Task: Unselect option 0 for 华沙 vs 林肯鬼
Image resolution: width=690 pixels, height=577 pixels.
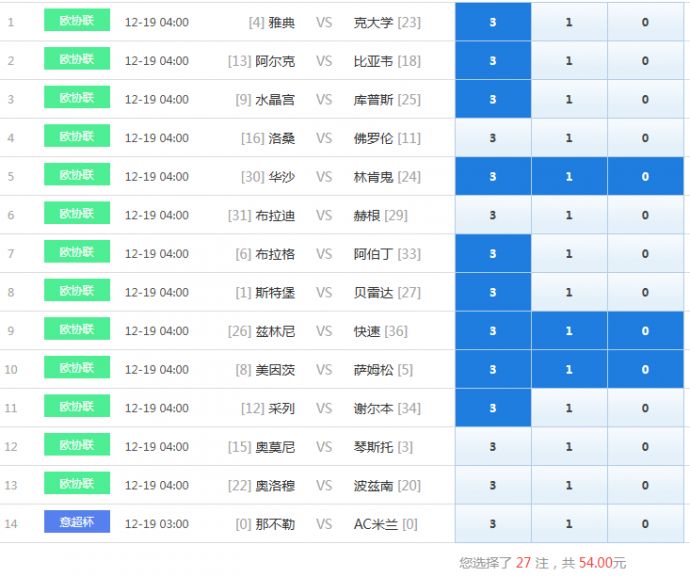Action: (x=645, y=177)
